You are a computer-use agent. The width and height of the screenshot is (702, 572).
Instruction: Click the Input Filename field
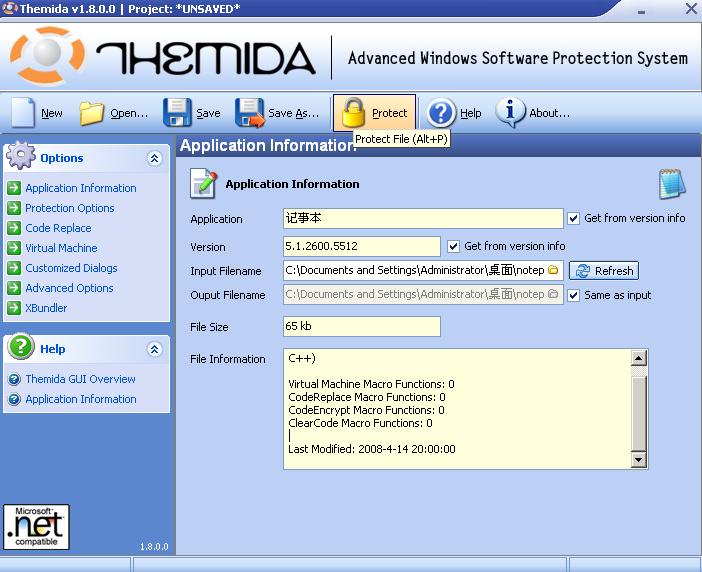(423, 270)
